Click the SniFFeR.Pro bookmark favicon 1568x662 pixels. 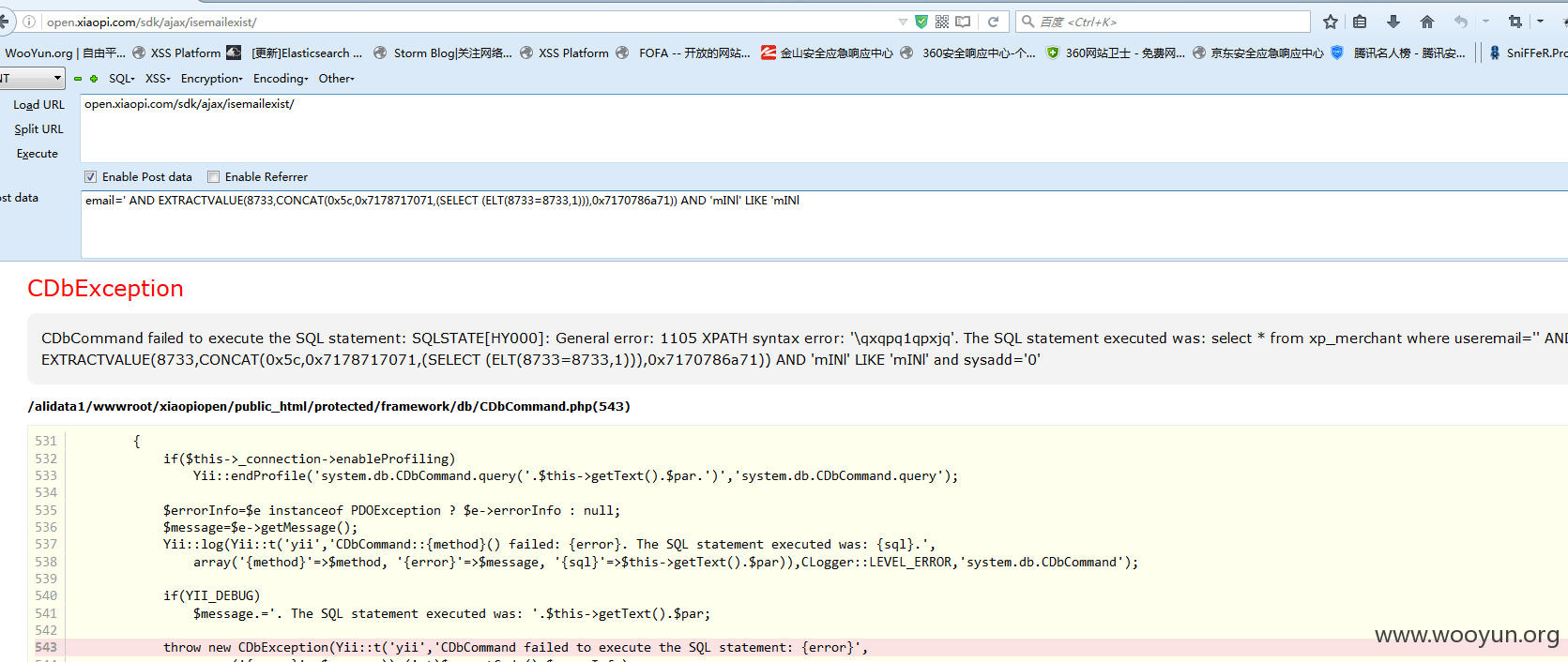pos(1495,53)
